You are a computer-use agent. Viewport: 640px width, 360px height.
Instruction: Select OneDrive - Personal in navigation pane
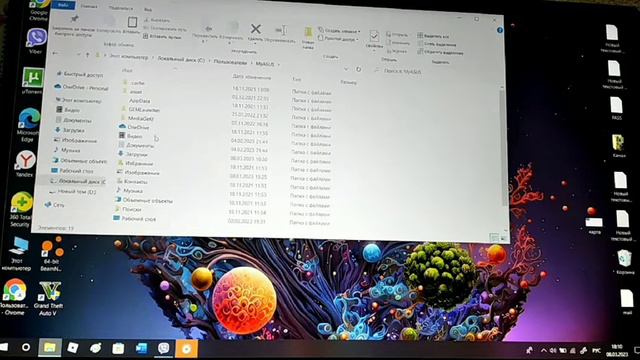coord(81,87)
